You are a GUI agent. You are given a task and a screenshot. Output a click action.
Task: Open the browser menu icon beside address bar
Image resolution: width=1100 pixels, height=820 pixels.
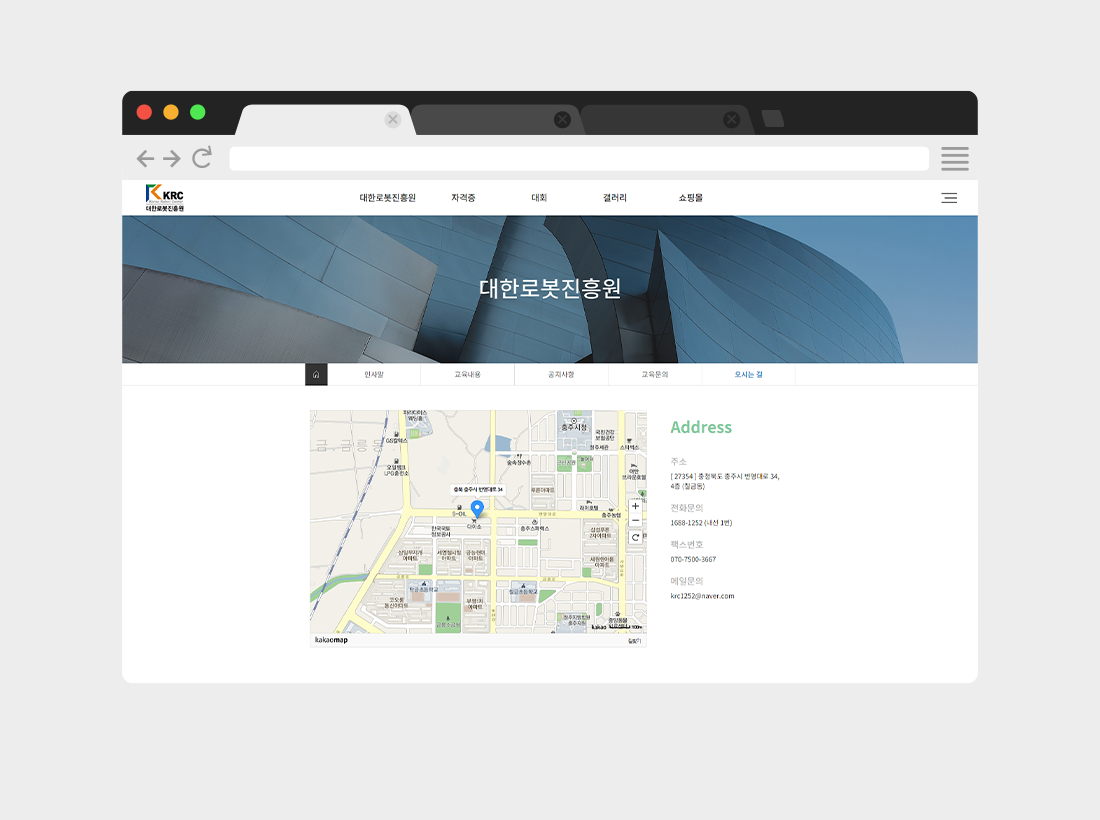[x=954, y=158]
